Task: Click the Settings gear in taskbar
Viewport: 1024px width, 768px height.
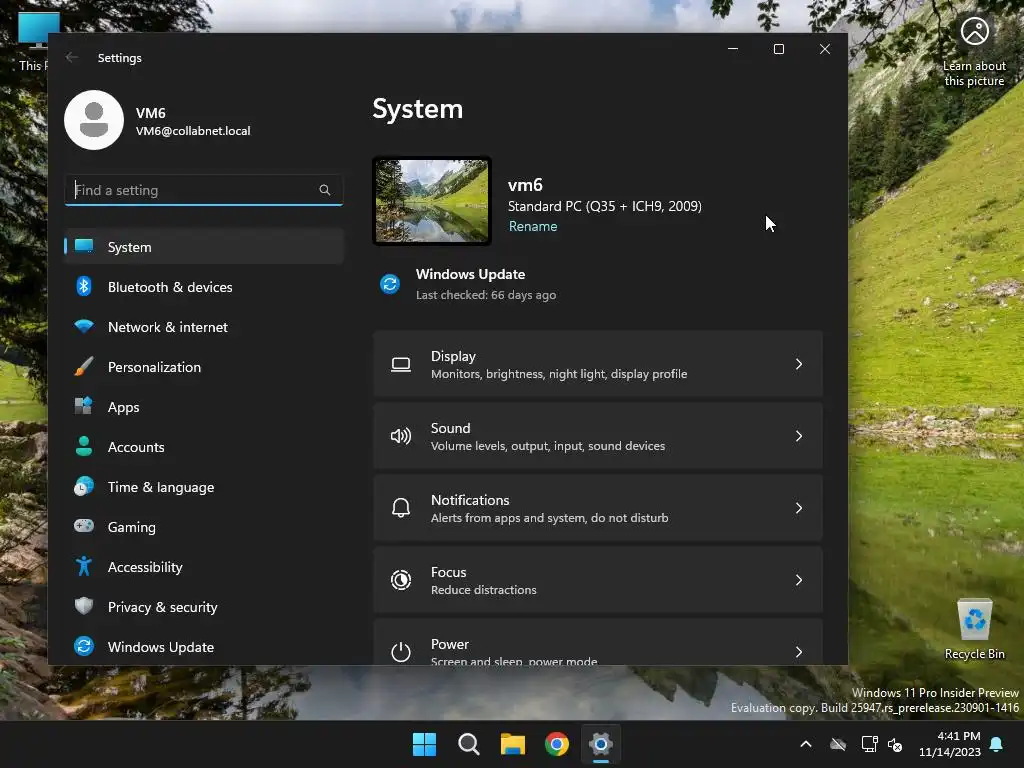Action: tap(601, 744)
